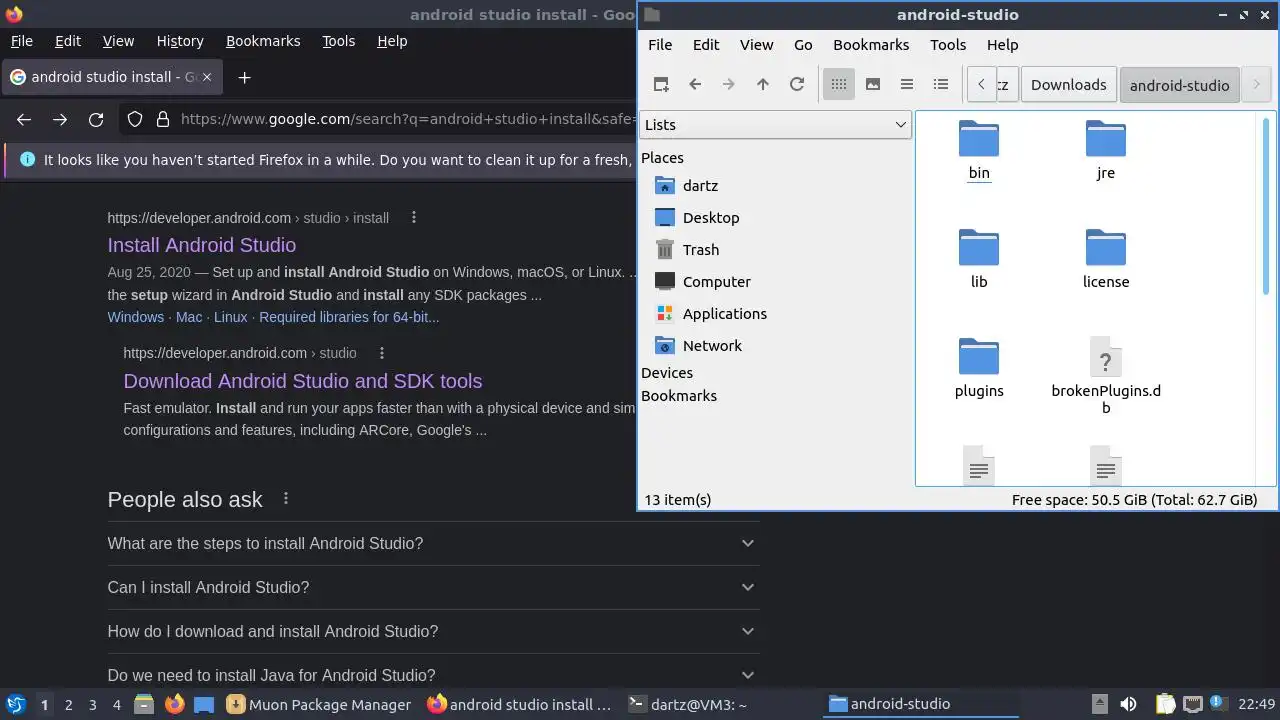
Task: Open options dots next to People also ask
Action: [x=286, y=498]
